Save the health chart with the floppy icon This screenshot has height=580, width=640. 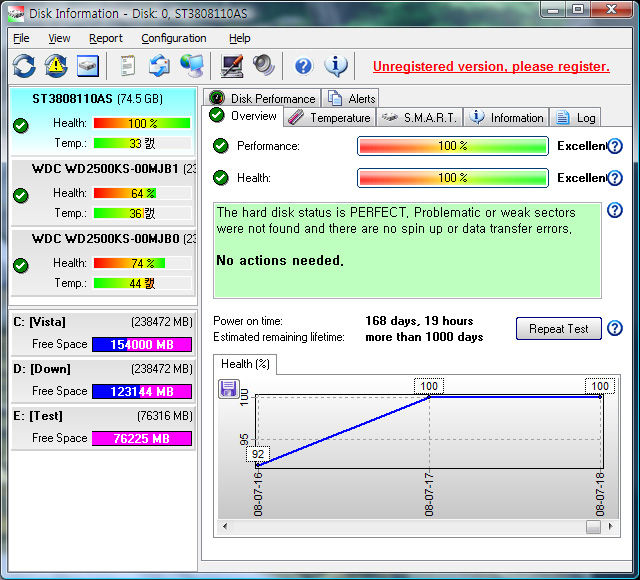[x=229, y=388]
